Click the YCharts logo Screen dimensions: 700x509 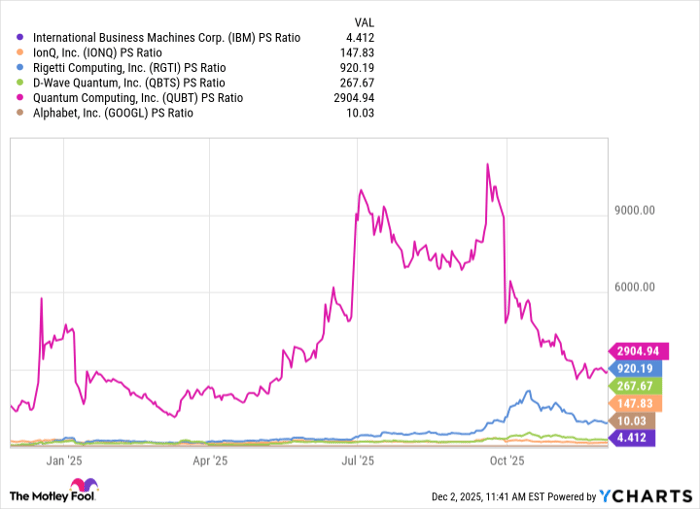pos(646,496)
